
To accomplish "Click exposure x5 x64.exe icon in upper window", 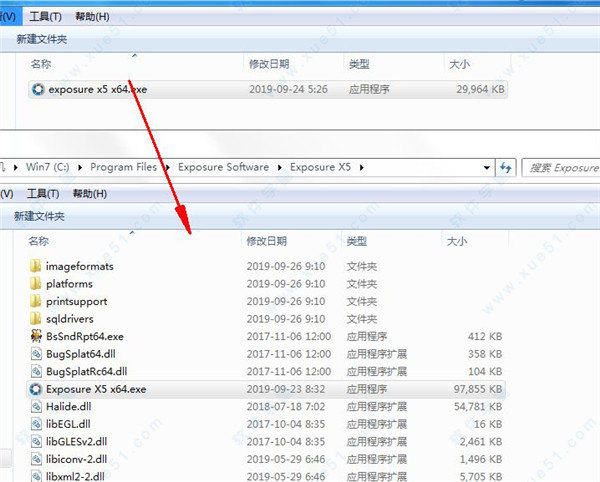I will point(38,89).
